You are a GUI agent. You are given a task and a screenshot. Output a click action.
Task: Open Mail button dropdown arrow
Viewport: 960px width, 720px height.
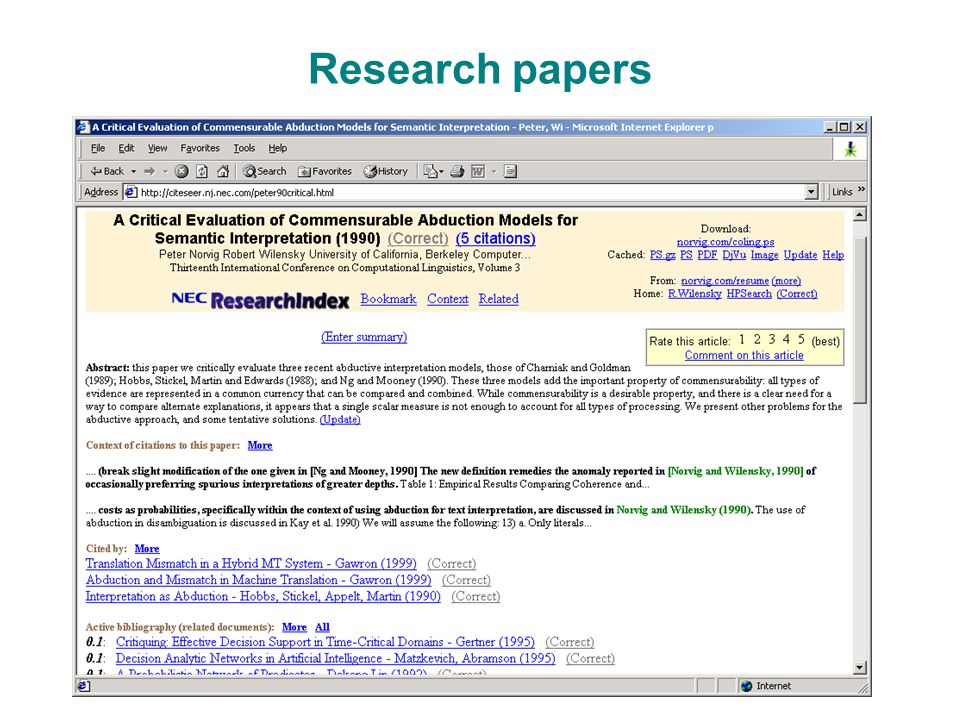click(441, 171)
